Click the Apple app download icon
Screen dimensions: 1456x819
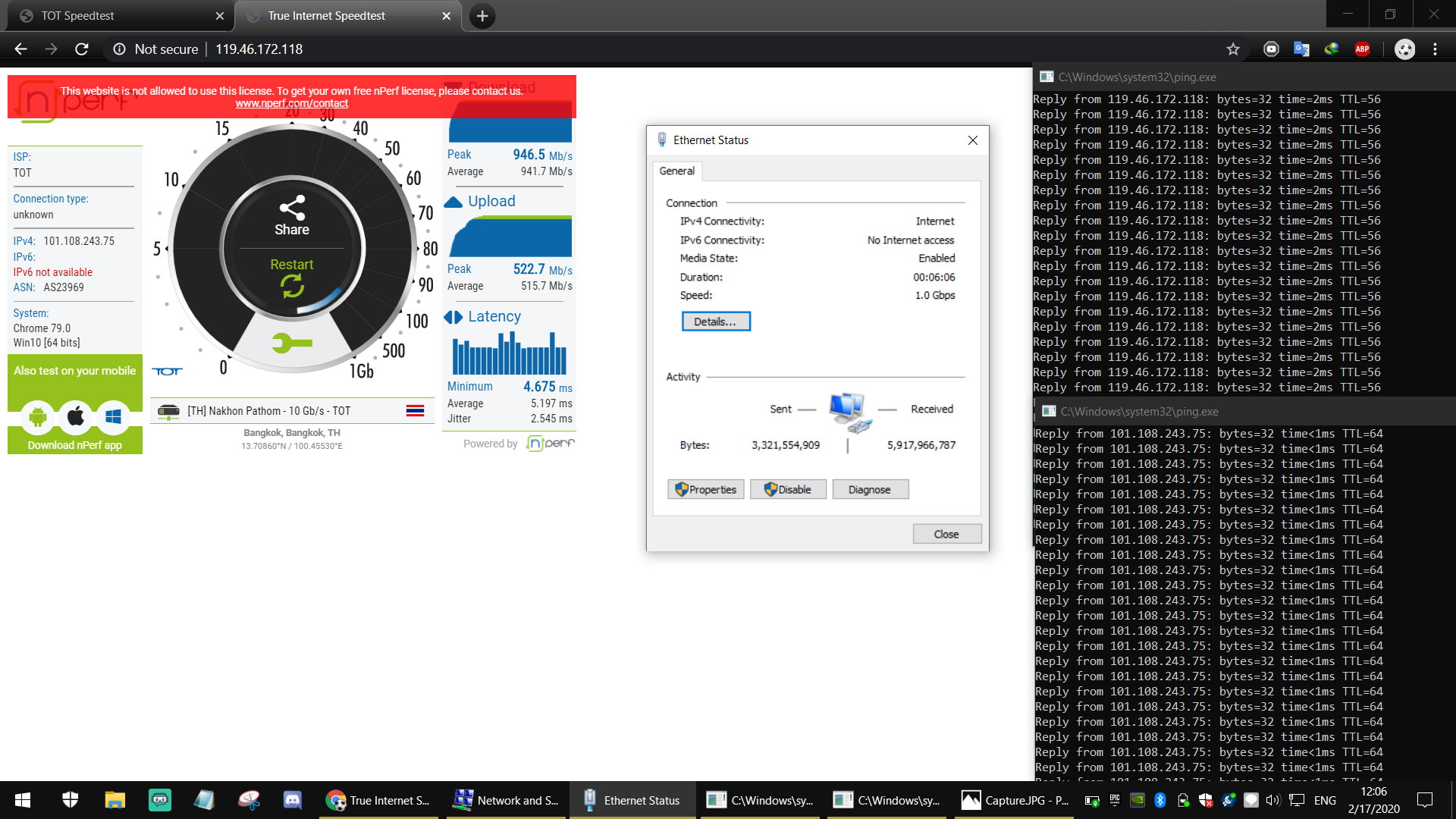coord(75,417)
